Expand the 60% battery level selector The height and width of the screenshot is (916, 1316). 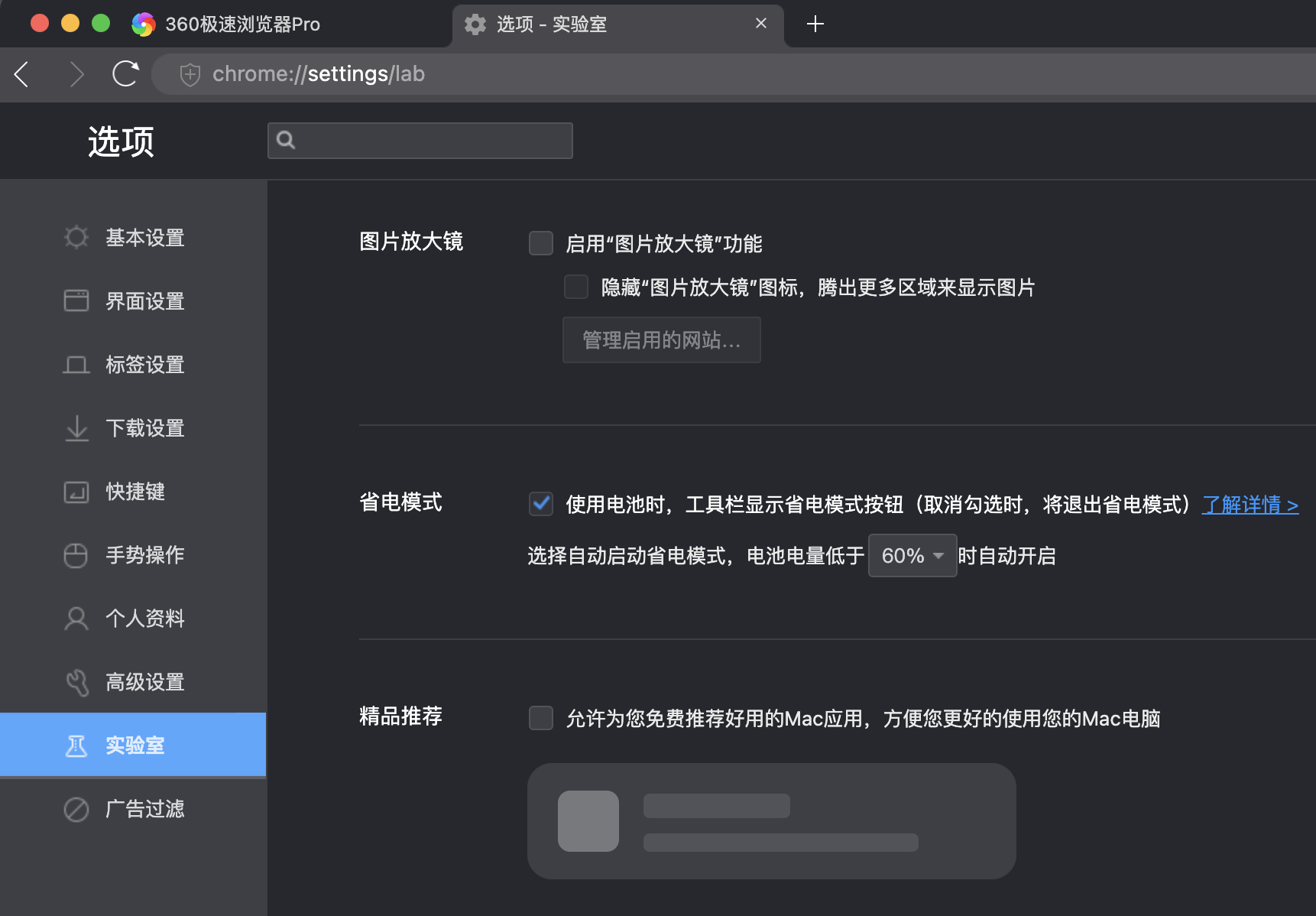tap(912, 555)
